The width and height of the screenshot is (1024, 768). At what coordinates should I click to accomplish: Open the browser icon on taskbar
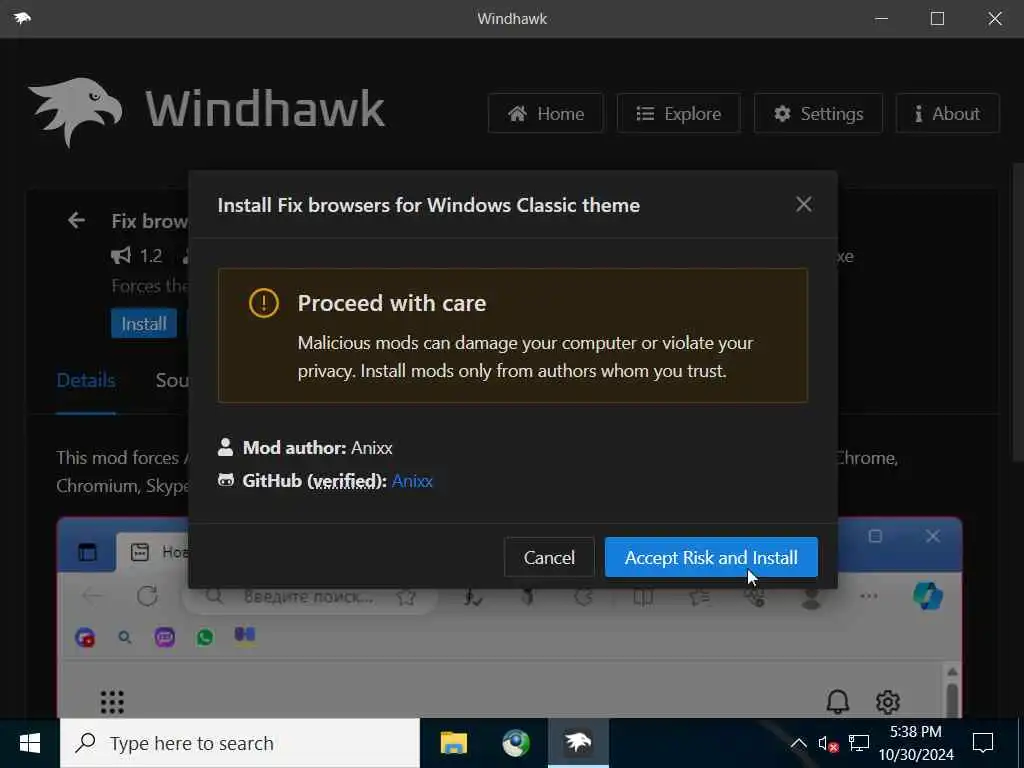click(516, 743)
